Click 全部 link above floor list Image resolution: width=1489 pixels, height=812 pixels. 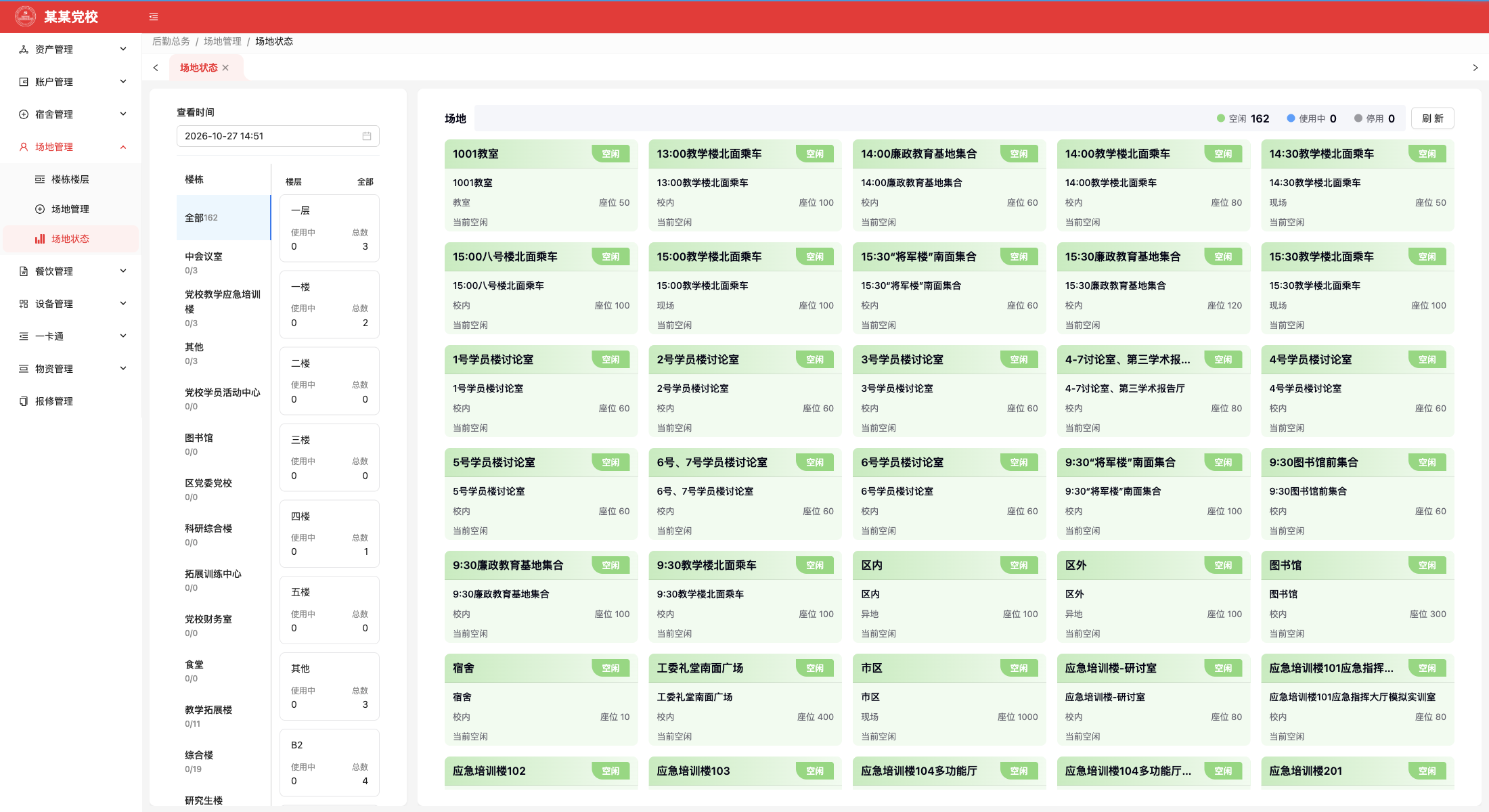[x=365, y=182]
